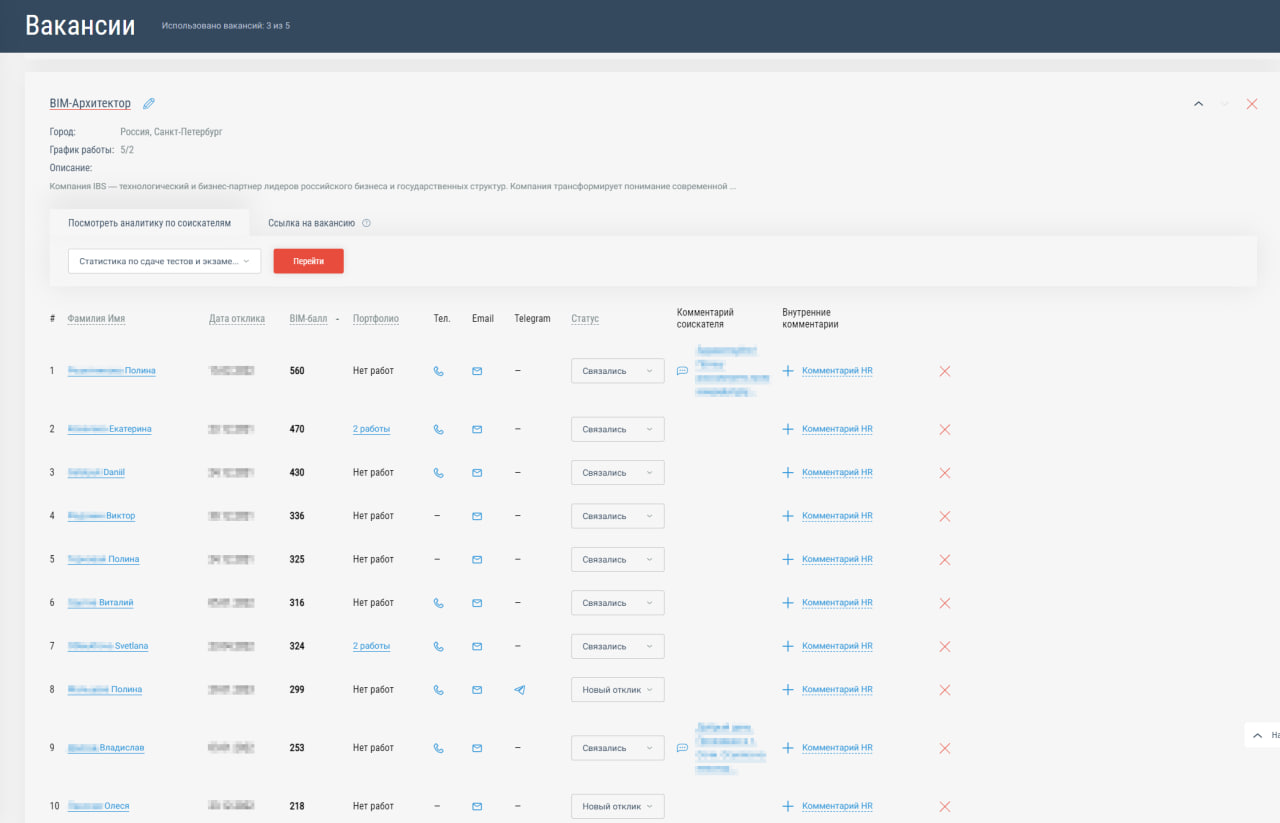Image resolution: width=1280 pixels, height=823 pixels.
Task: Collapse vacancy card with up chevron
Action: pyautogui.click(x=1198, y=104)
